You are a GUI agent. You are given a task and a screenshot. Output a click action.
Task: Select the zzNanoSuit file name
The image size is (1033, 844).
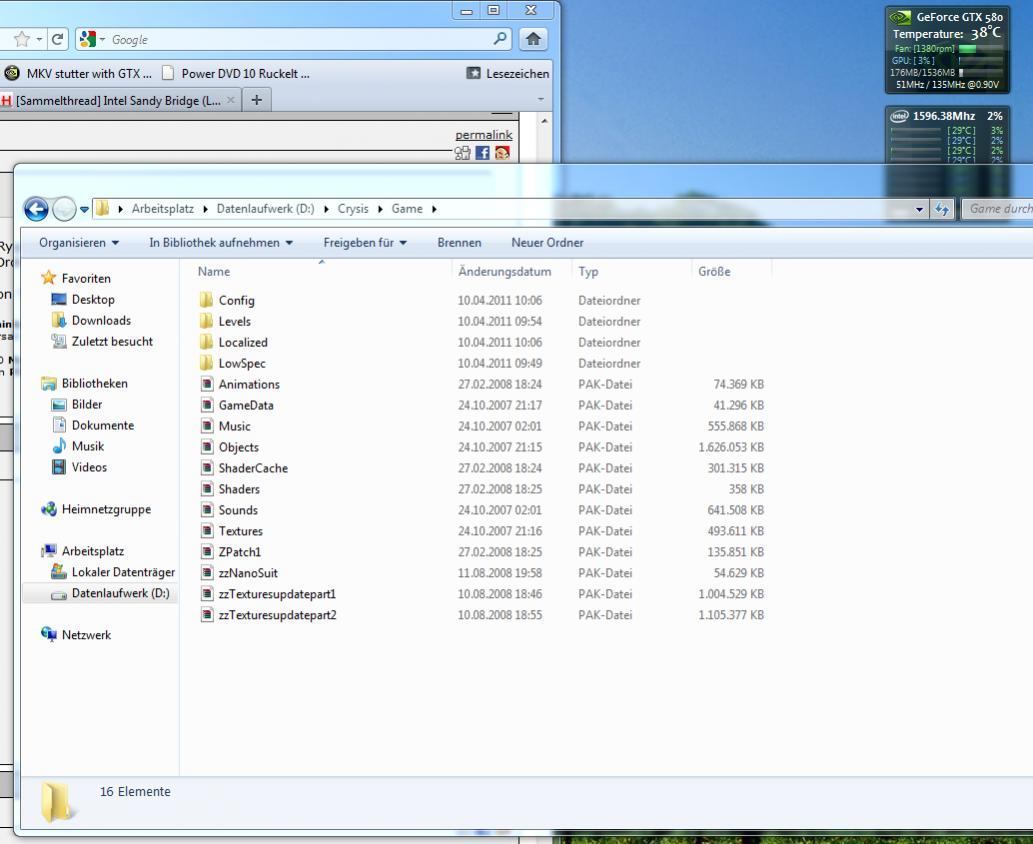pos(248,573)
